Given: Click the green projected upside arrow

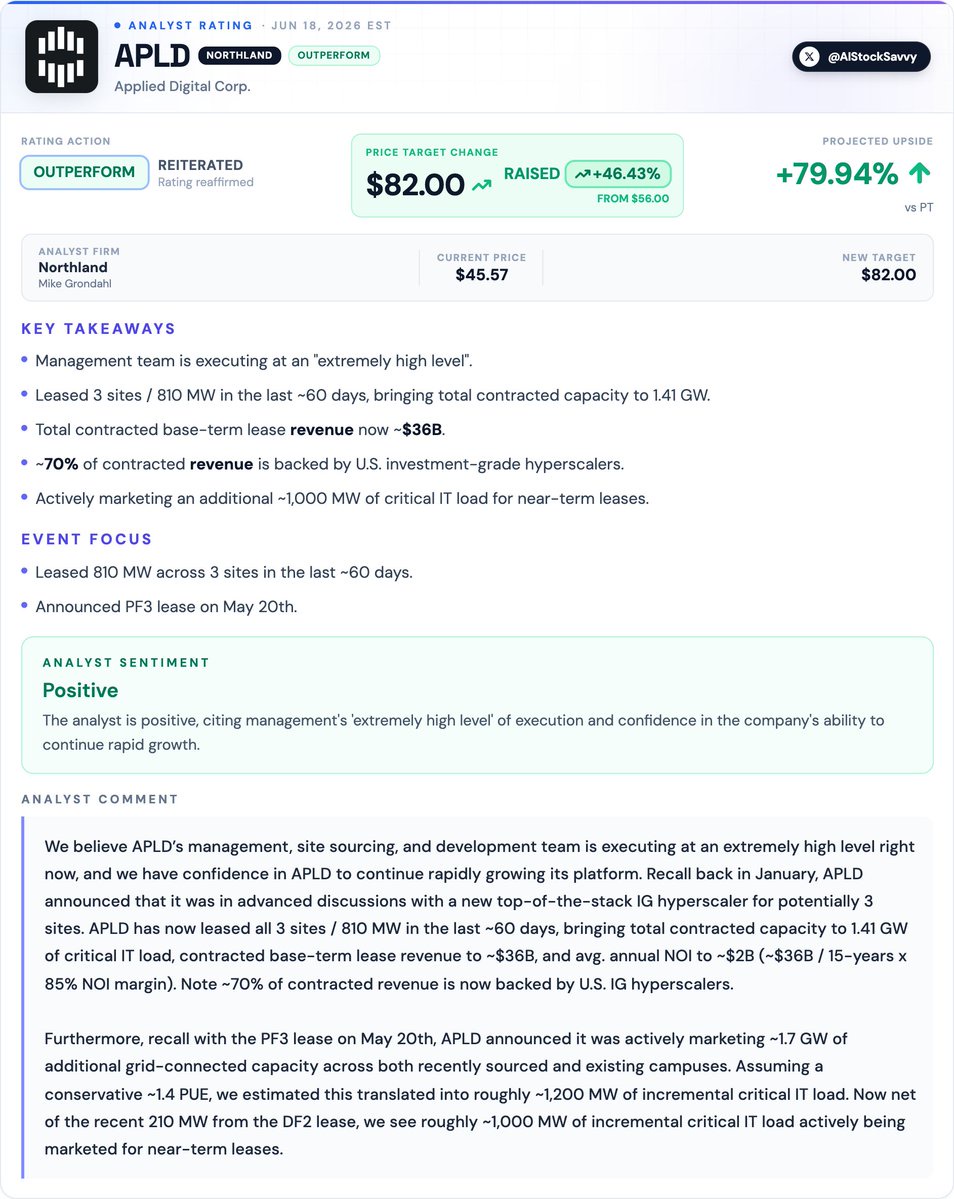Looking at the screenshot, I should point(920,173).
